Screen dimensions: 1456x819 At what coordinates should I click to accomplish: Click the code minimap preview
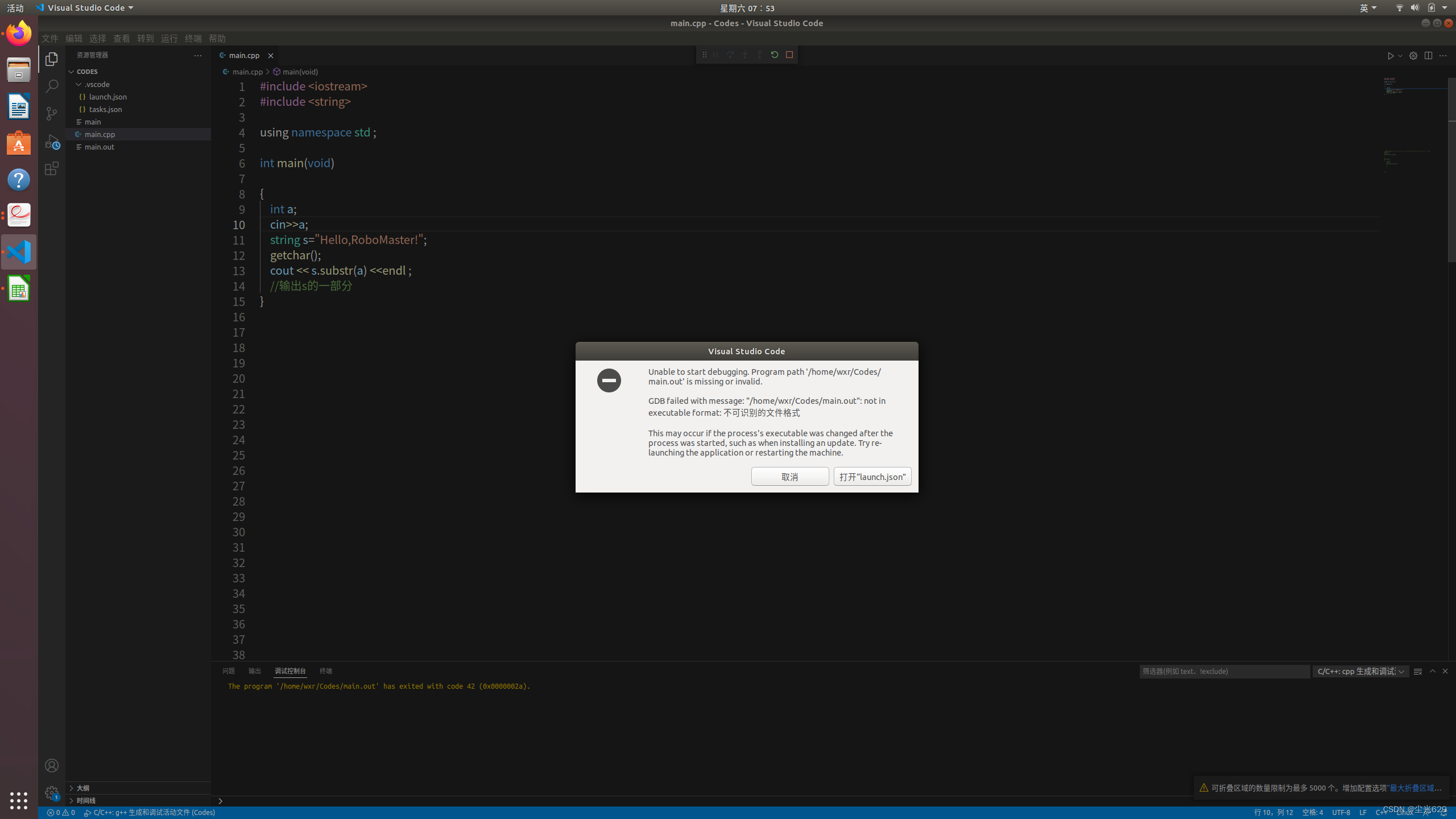point(1415,125)
